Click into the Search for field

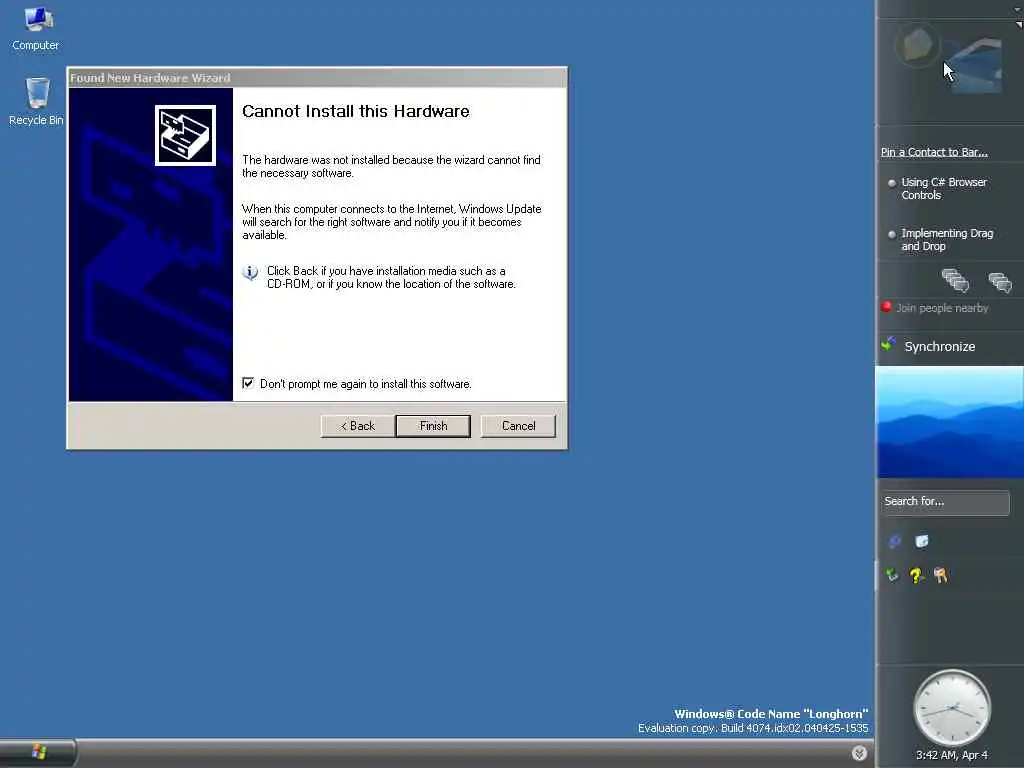point(945,502)
